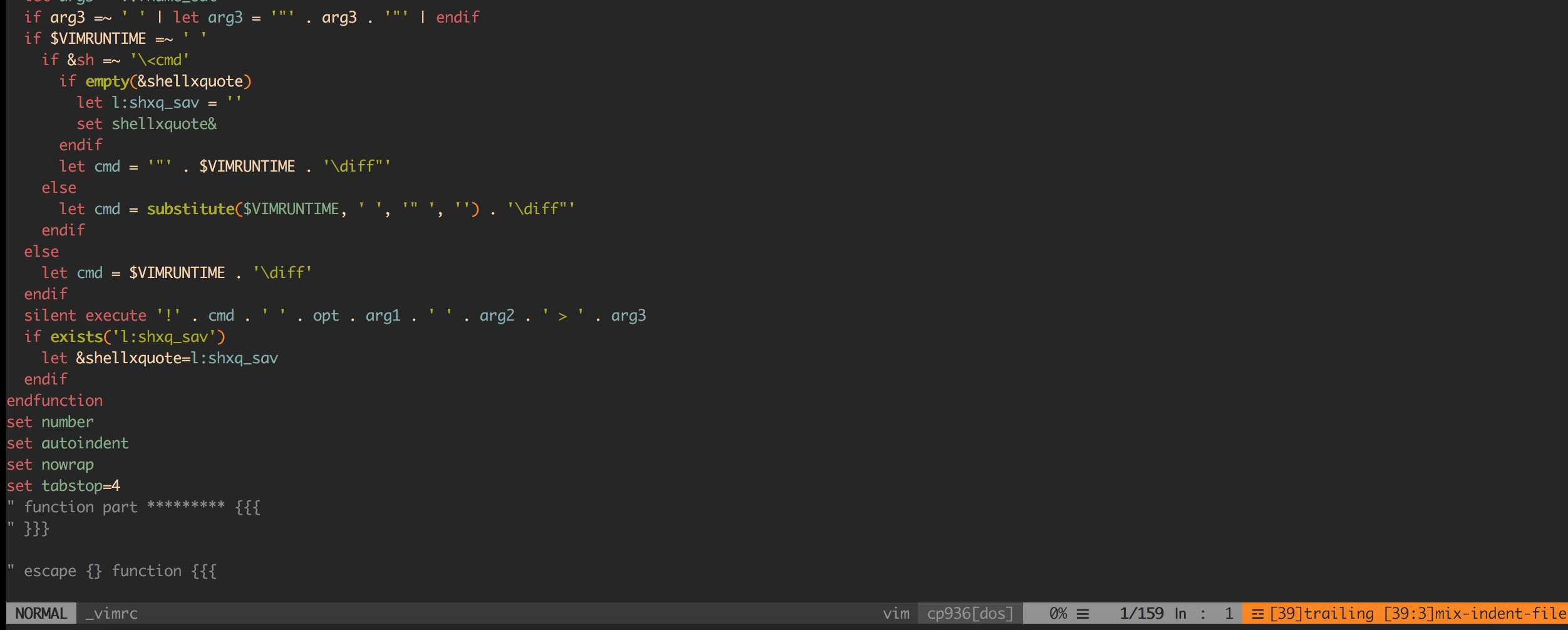The image size is (1568, 630).
Task: Click the 'set tabstop=4' line
Action: tap(63, 485)
